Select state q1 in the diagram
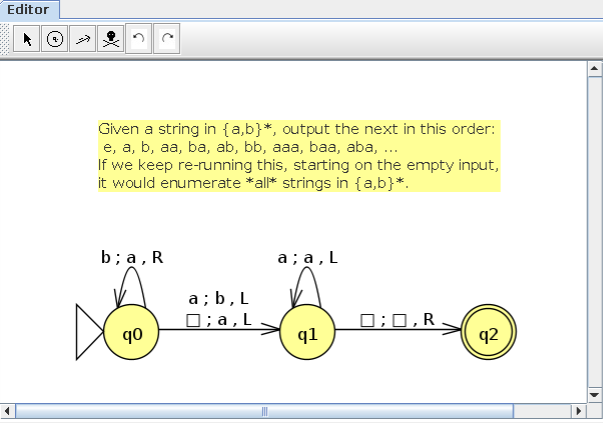Viewport: 603px width, 423px height. click(x=307, y=332)
